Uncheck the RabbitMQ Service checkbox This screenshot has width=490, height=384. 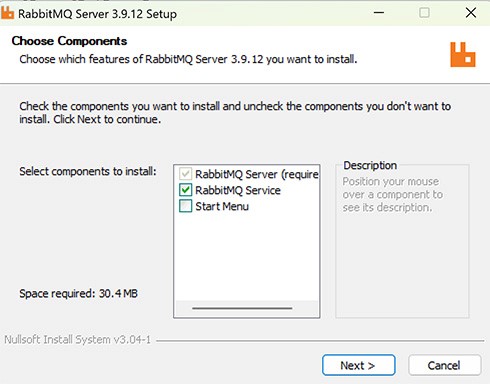coord(185,190)
